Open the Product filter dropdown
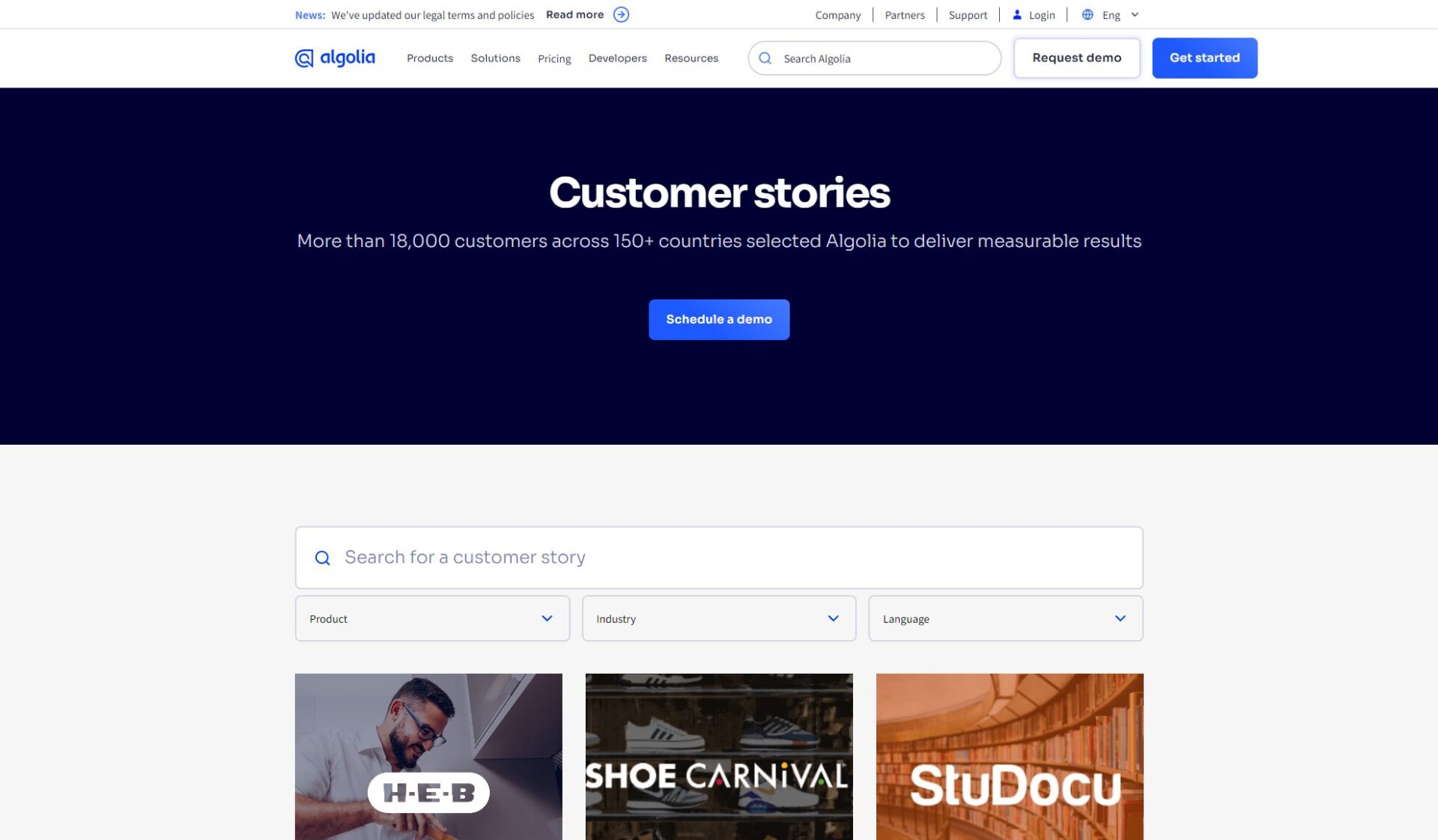The height and width of the screenshot is (840, 1438). click(432, 618)
